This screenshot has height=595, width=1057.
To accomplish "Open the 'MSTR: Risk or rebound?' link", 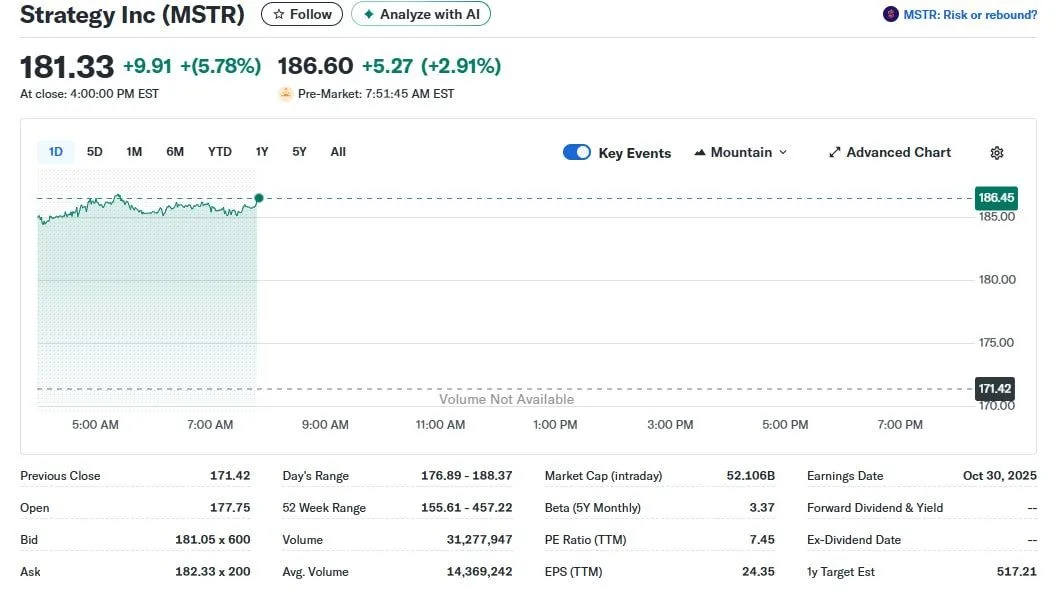I will 969,15.
